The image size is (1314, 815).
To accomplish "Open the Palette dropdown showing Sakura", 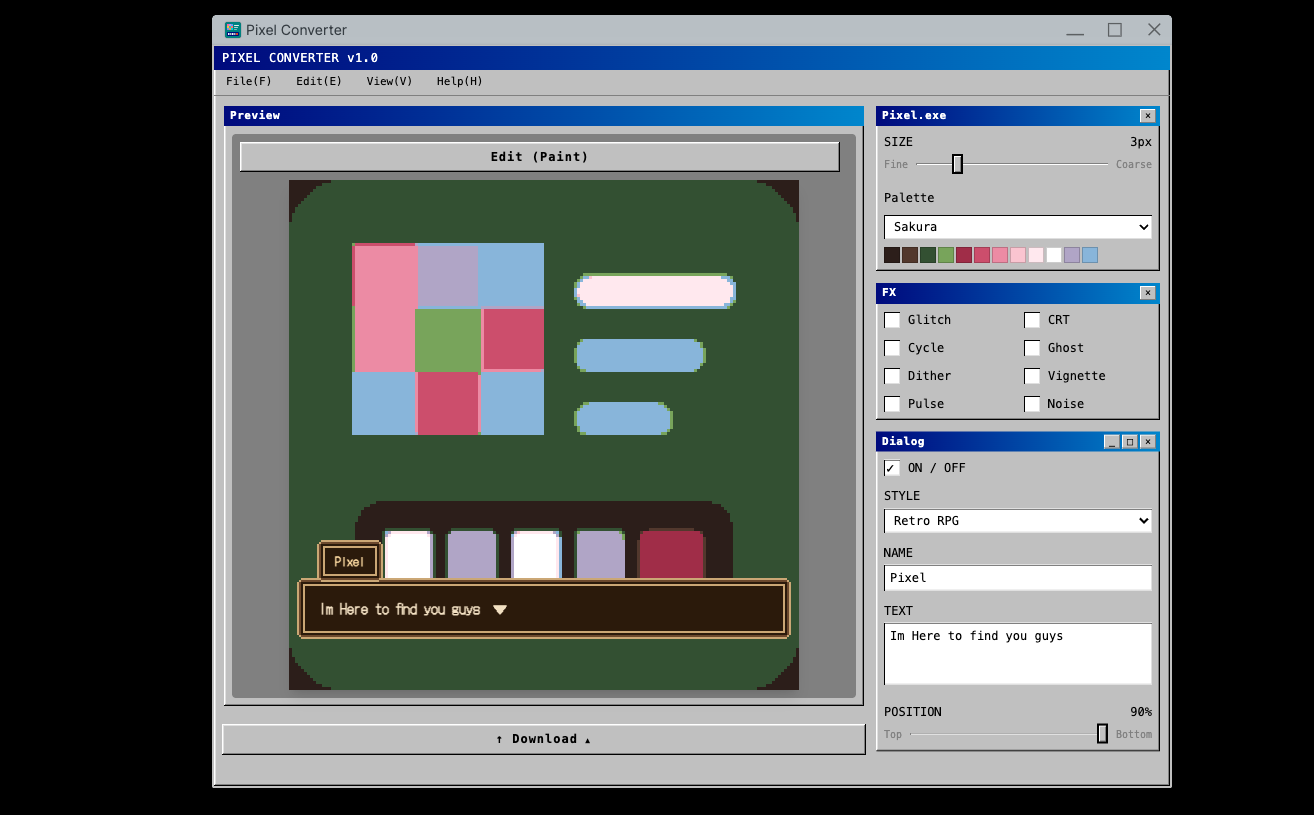I will (x=1018, y=227).
